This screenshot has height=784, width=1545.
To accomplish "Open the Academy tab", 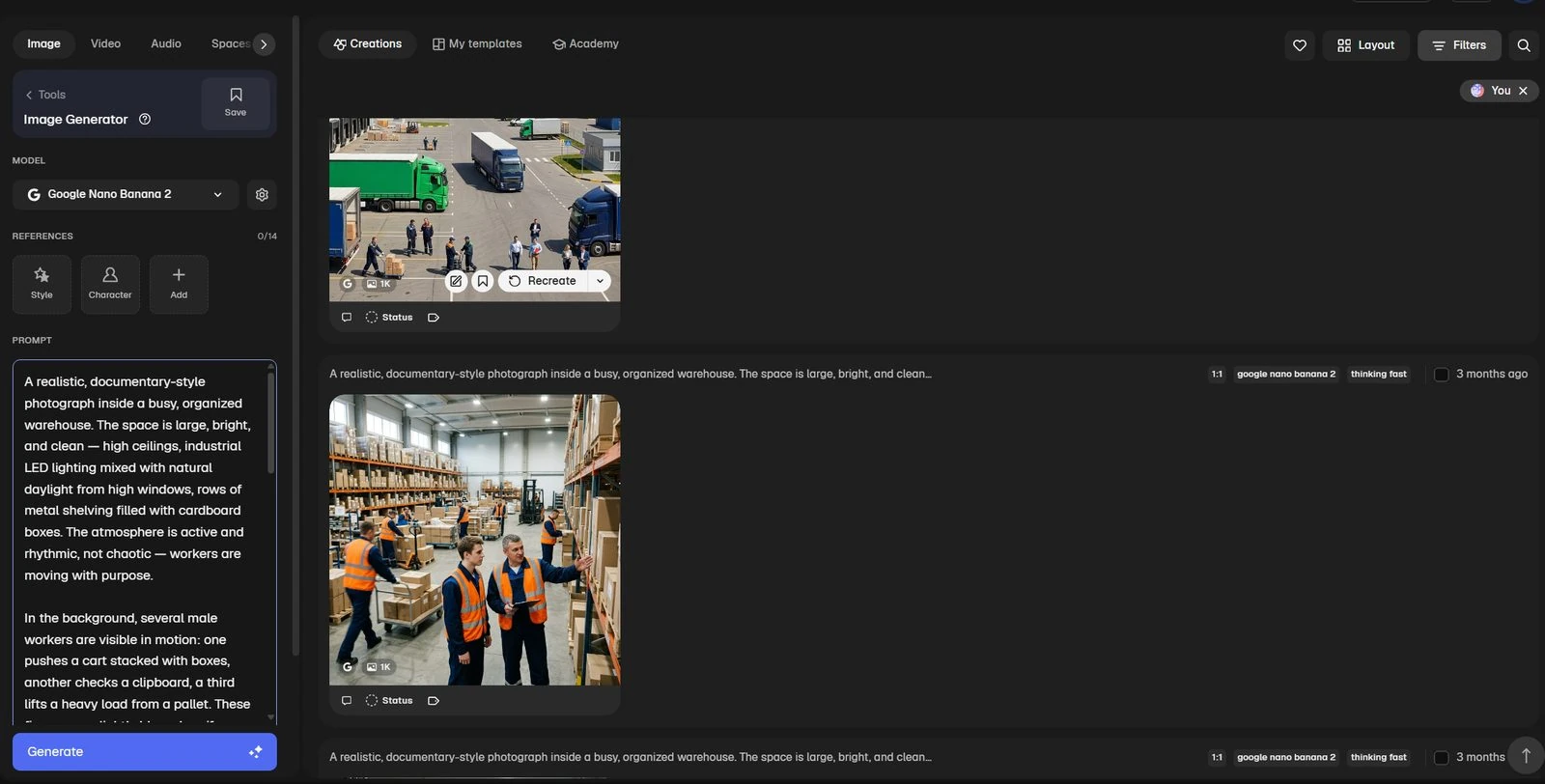I will [x=585, y=44].
